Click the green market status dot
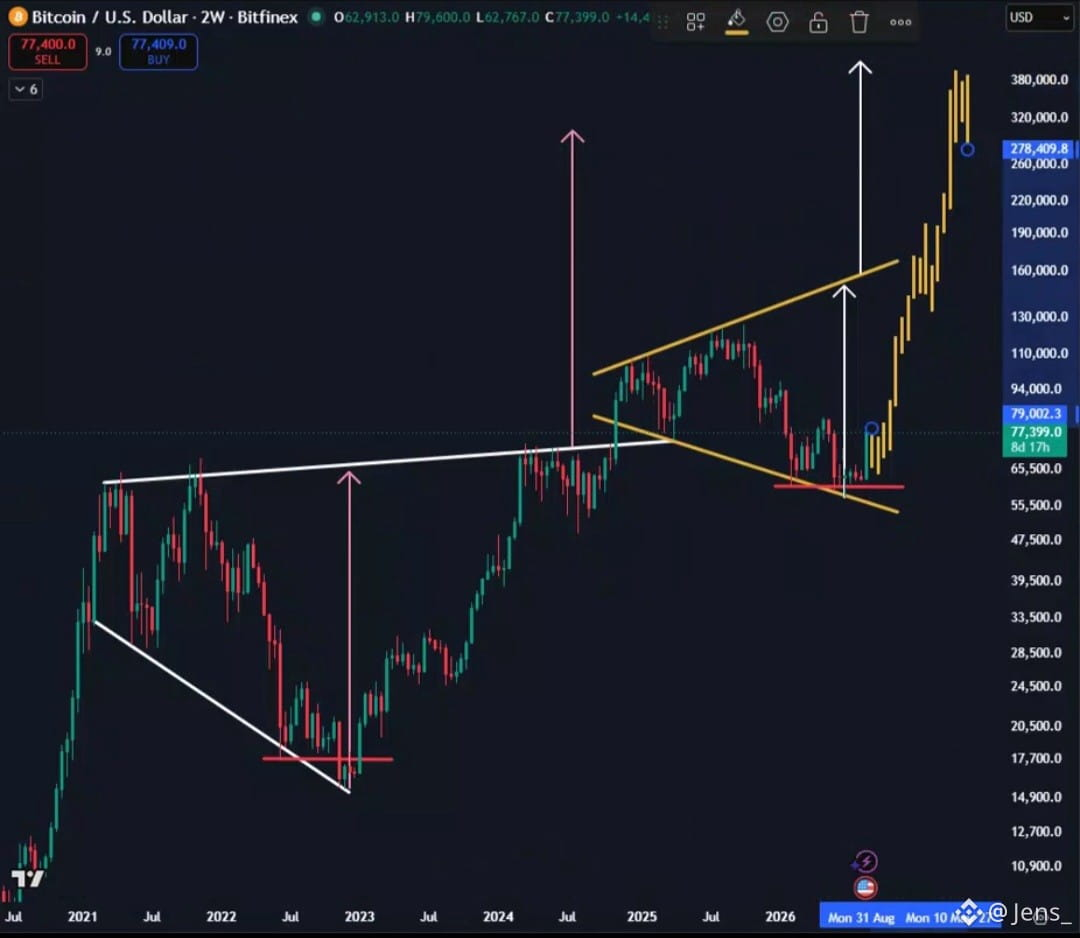The image size is (1080, 938). (316, 17)
